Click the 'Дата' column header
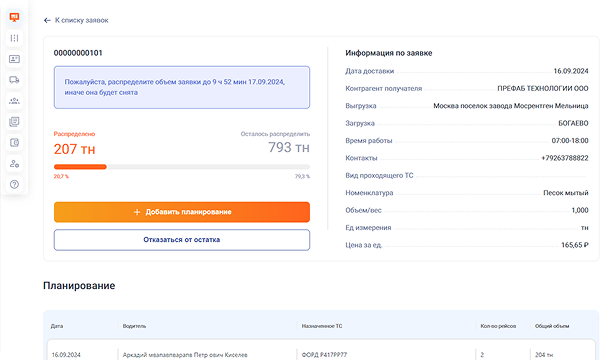The image size is (613, 360). point(57,326)
